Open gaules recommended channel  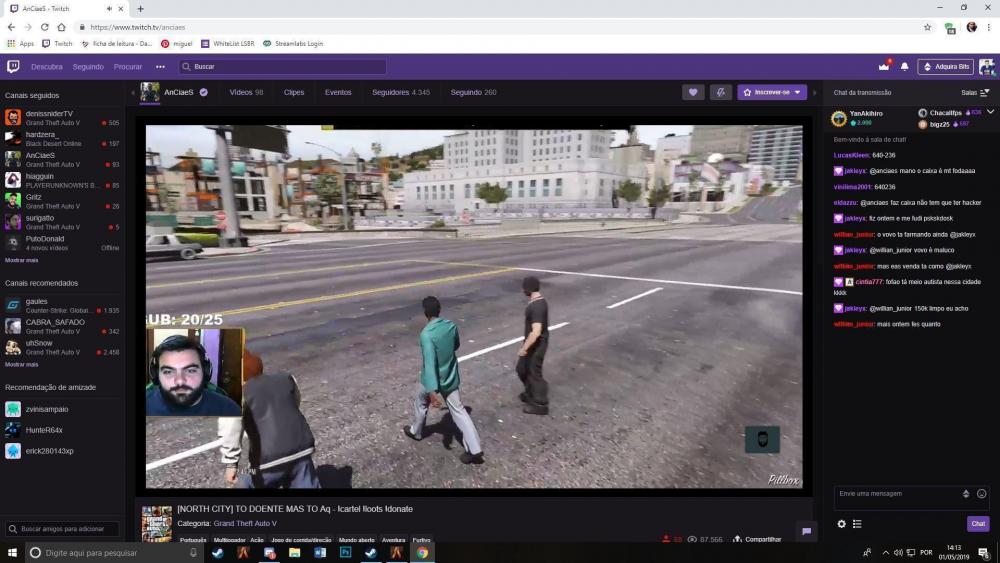62,305
